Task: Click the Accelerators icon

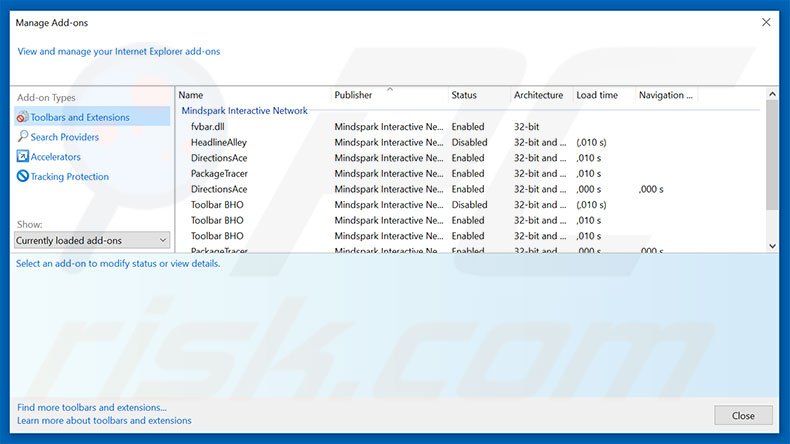Action: pos(23,157)
